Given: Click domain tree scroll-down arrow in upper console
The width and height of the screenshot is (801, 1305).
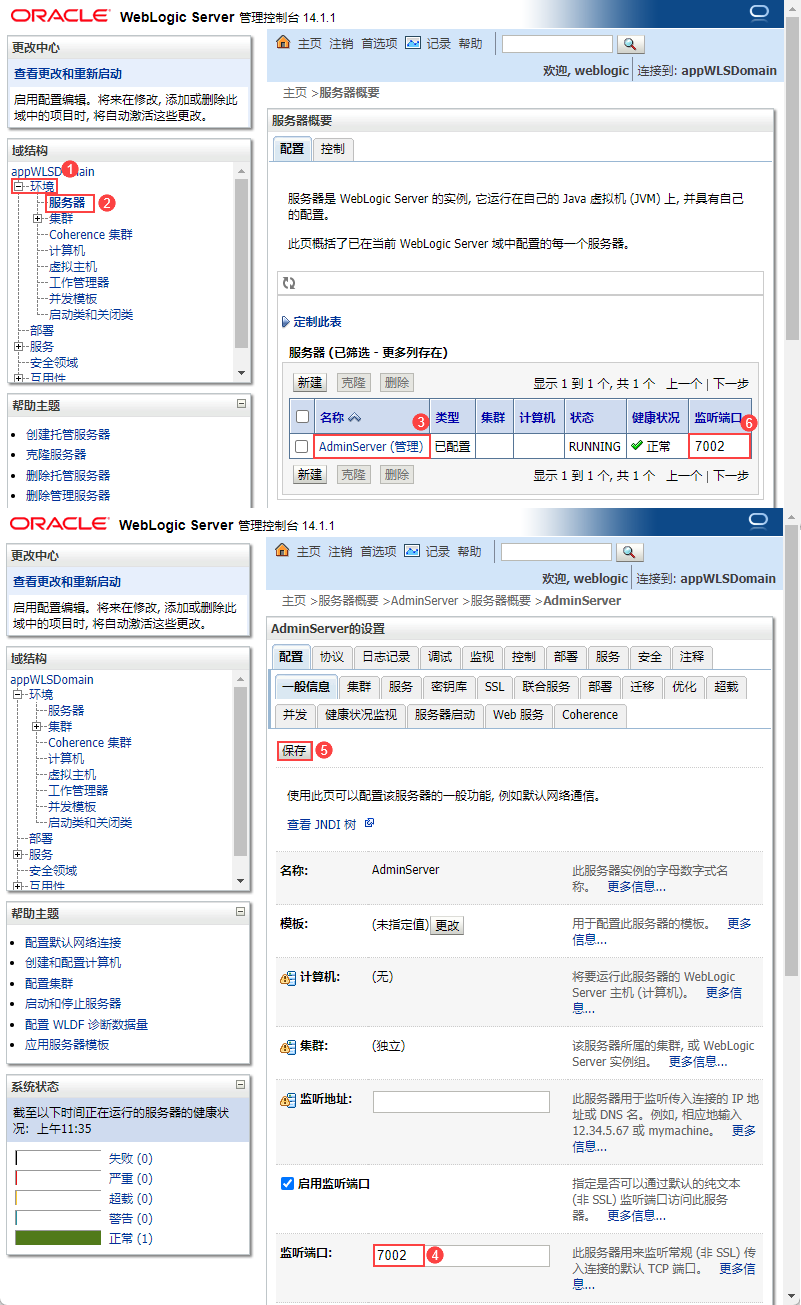Looking at the screenshot, I should (240, 372).
